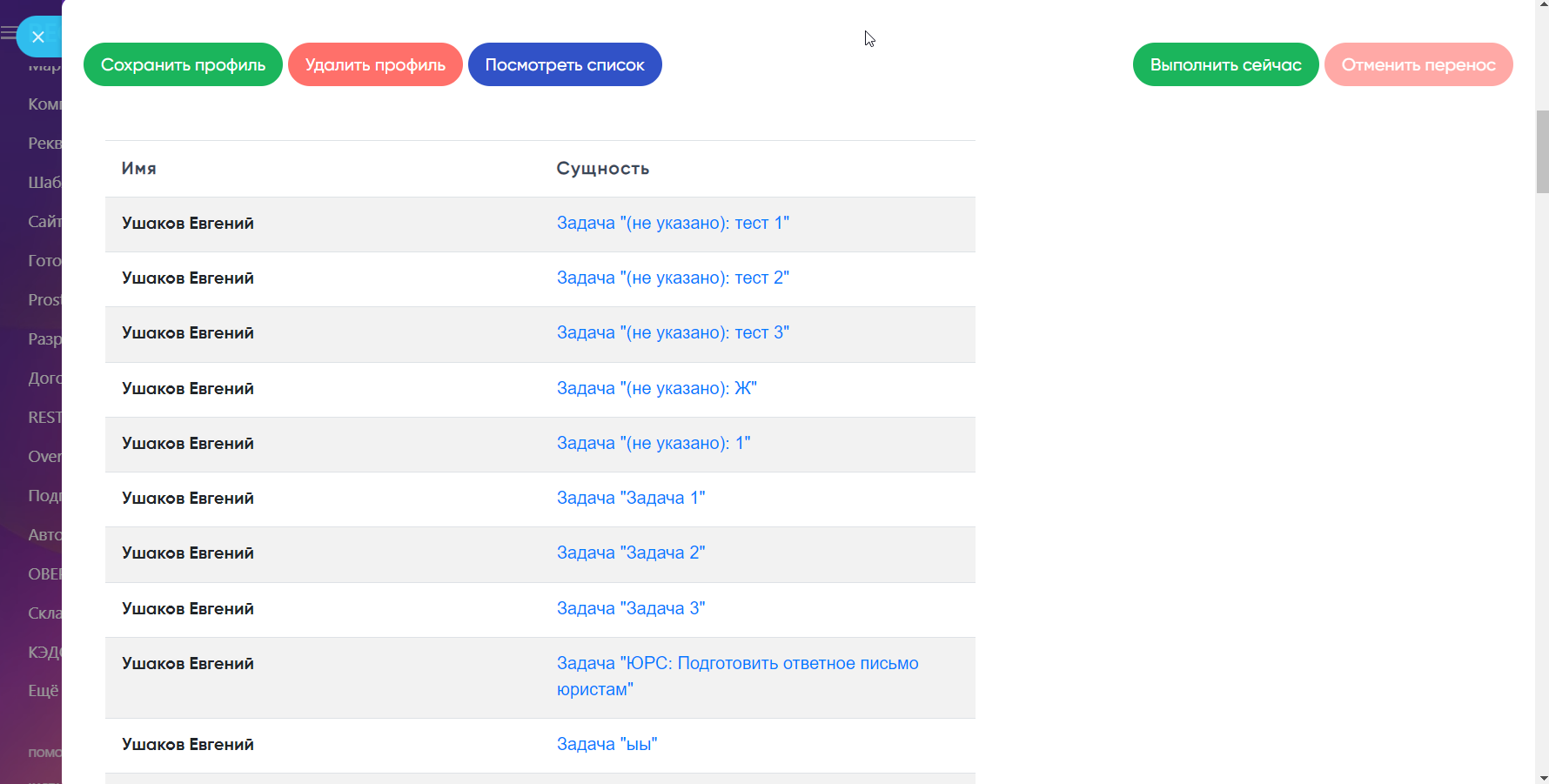Open Посмотреть список
This screenshot has height=784, width=1549.
565,64
